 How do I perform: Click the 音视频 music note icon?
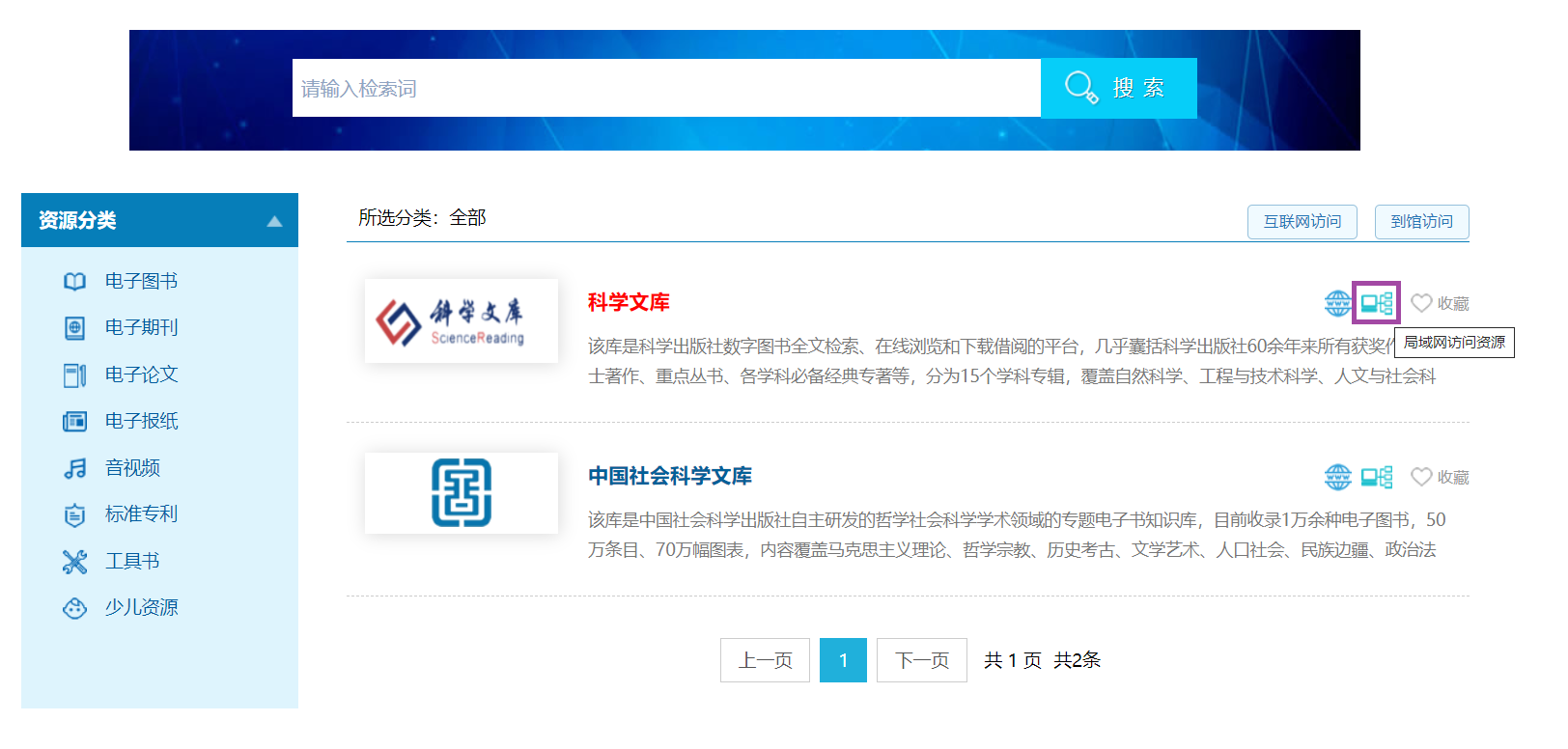click(x=74, y=468)
